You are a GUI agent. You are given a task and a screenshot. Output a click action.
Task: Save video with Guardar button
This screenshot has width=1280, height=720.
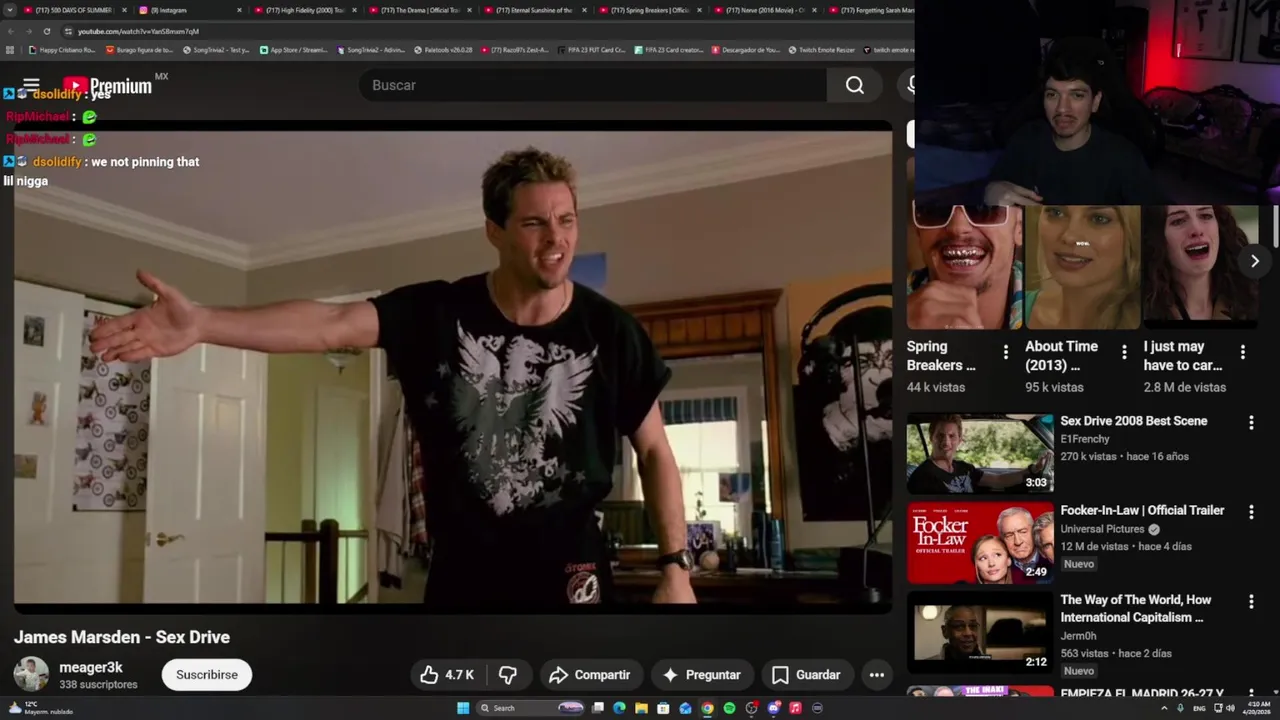806,675
